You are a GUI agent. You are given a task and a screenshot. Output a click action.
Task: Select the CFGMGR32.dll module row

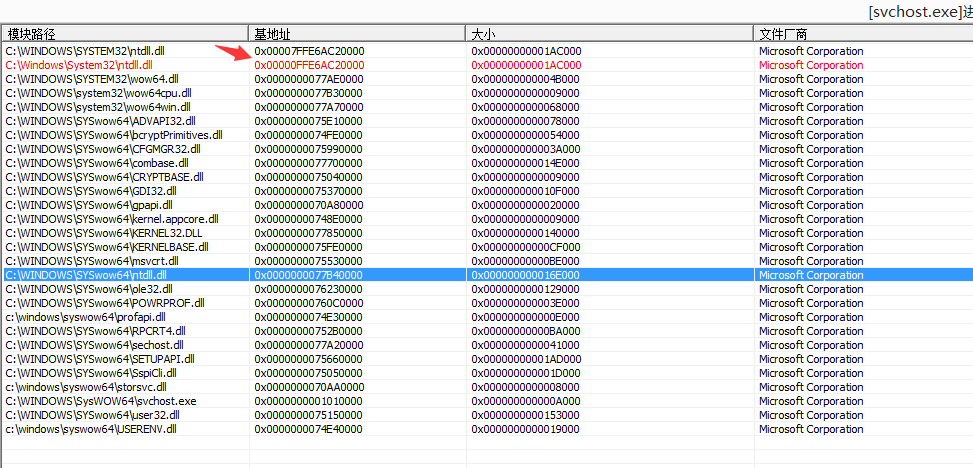(488, 149)
